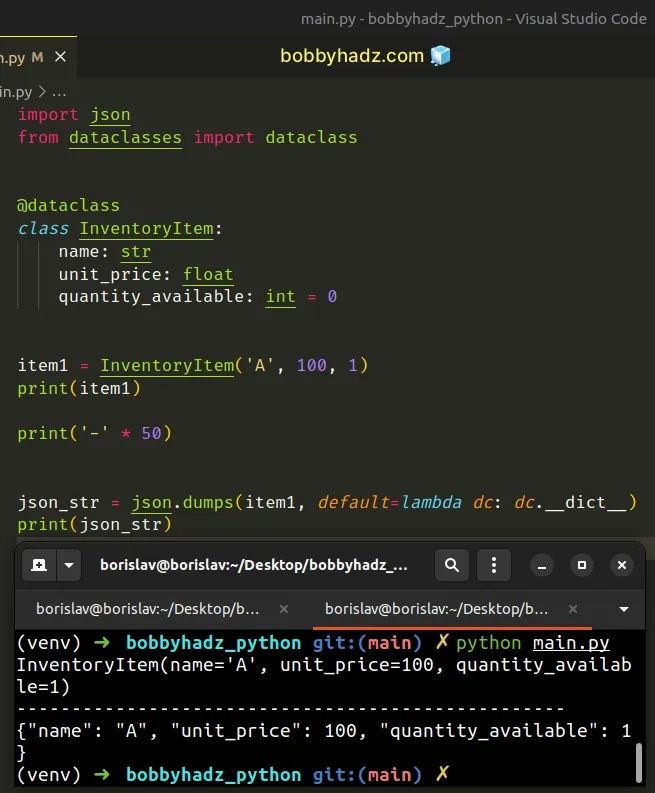Click the 'default' keyword argument

coord(354,502)
